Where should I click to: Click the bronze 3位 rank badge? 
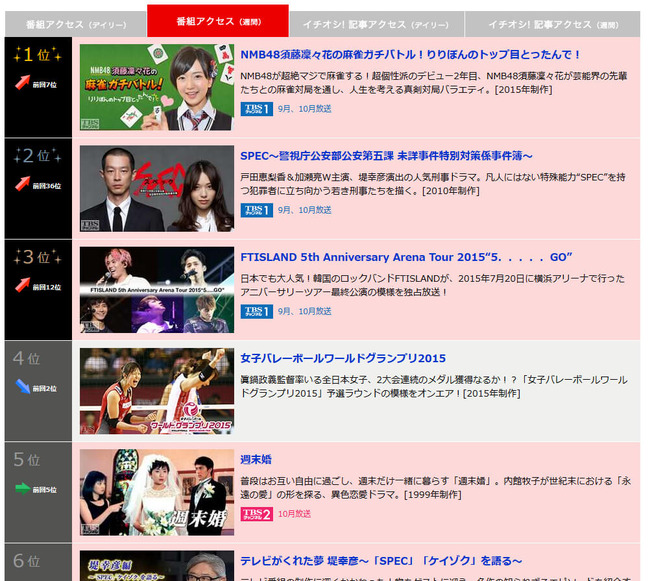[38, 257]
